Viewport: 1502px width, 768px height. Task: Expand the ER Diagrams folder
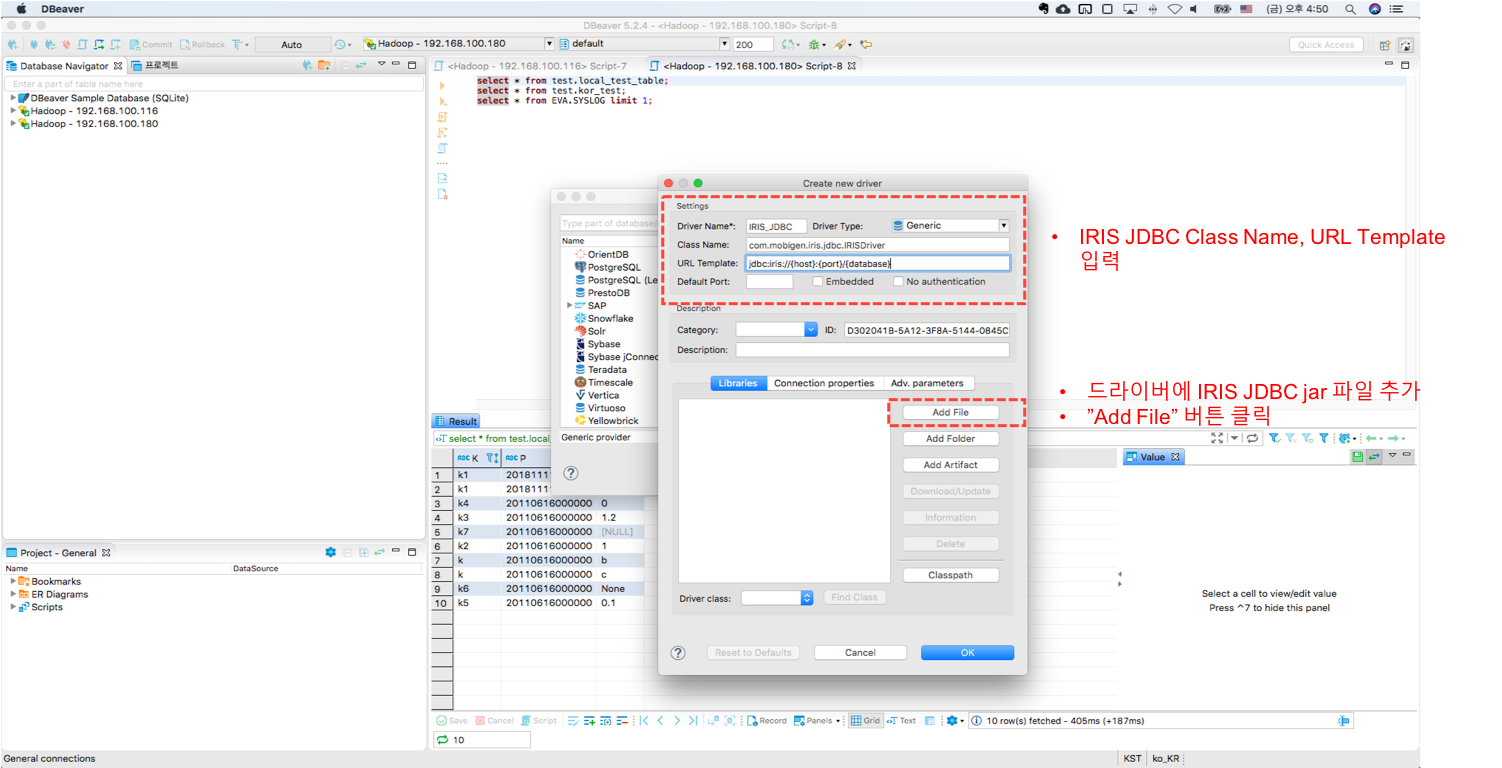coord(13,594)
